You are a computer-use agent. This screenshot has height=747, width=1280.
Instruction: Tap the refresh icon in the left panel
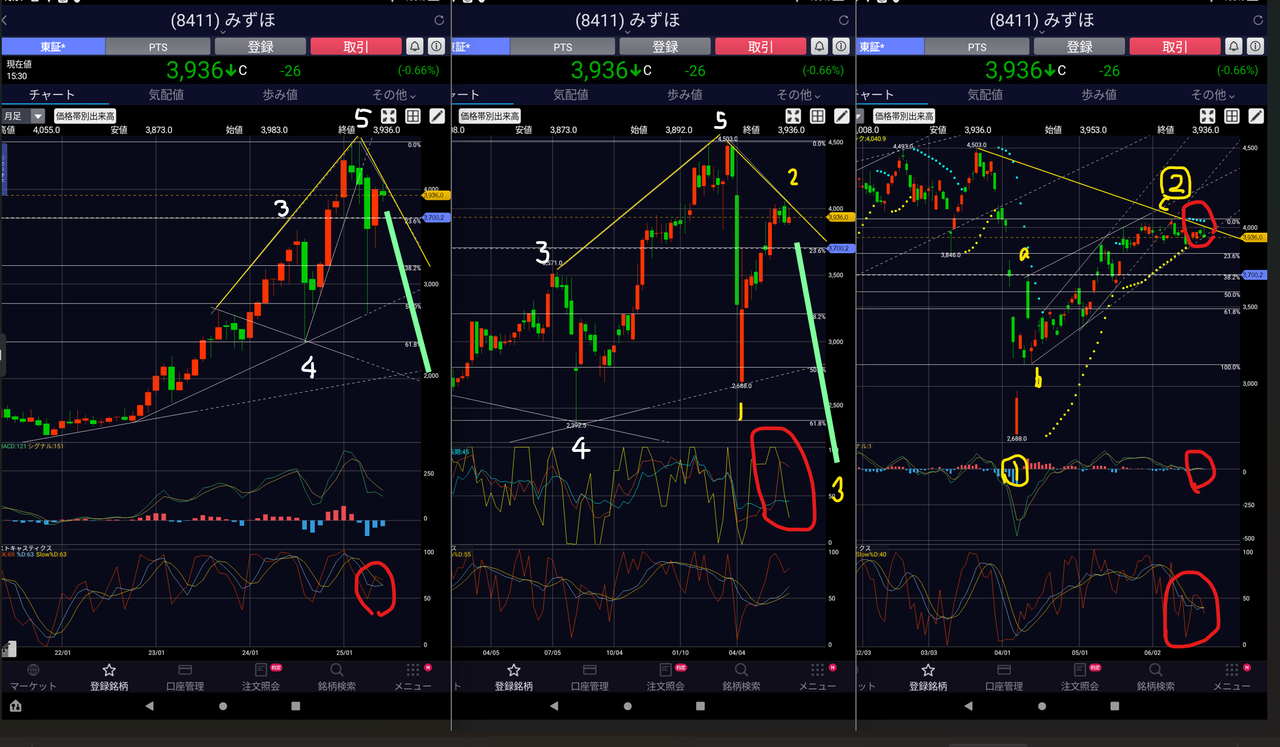coord(439,20)
